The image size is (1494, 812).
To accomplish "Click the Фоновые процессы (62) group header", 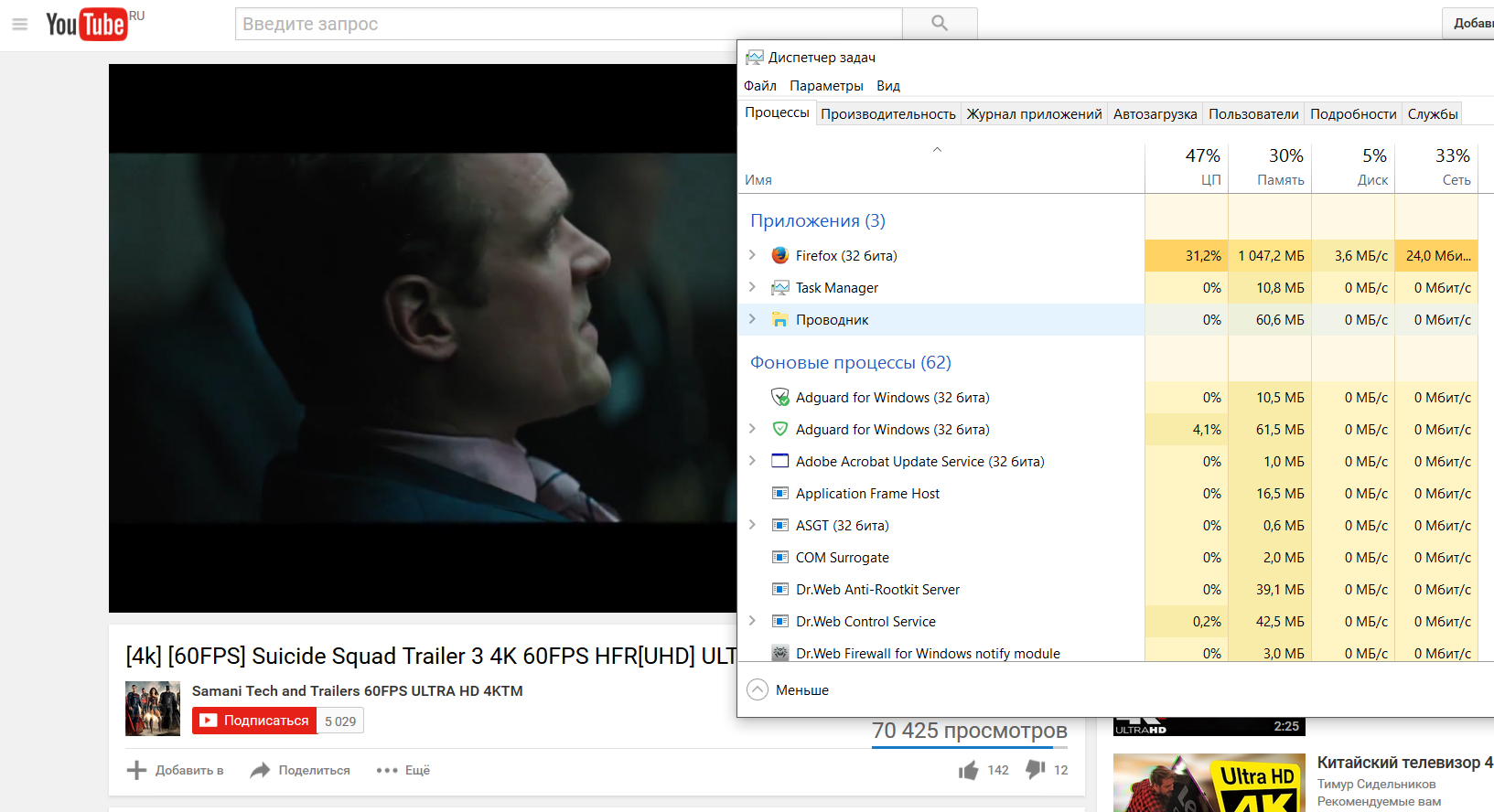I will click(x=850, y=362).
